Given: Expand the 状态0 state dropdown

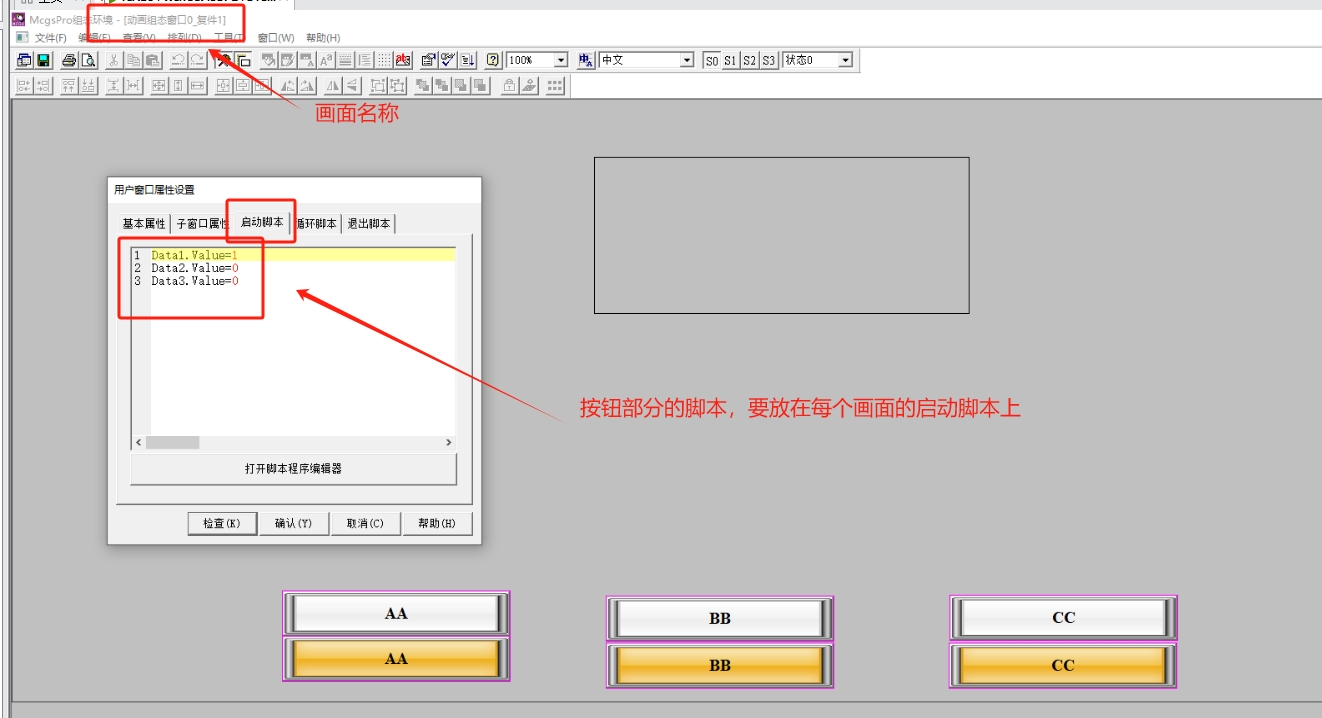Looking at the screenshot, I should 845,61.
